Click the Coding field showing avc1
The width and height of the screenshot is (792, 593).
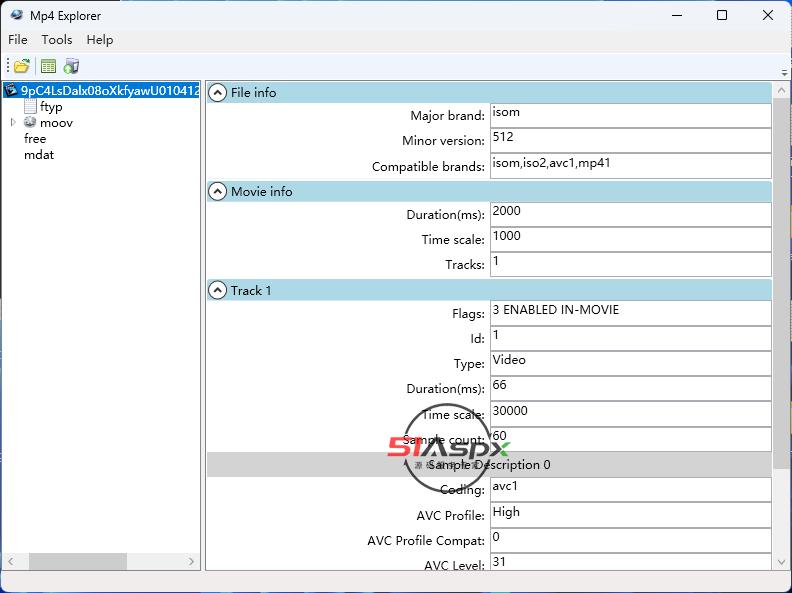click(x=630, y=489)
